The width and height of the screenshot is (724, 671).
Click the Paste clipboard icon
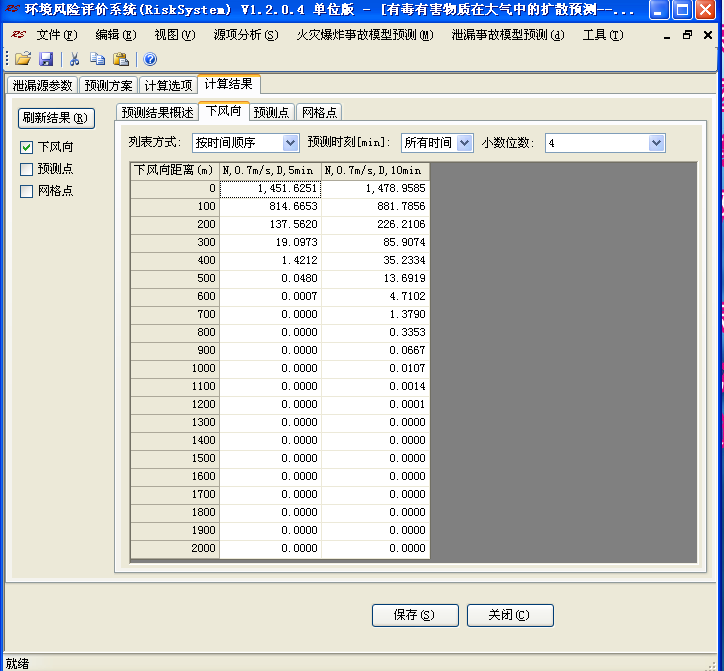[x=121, y=59]
